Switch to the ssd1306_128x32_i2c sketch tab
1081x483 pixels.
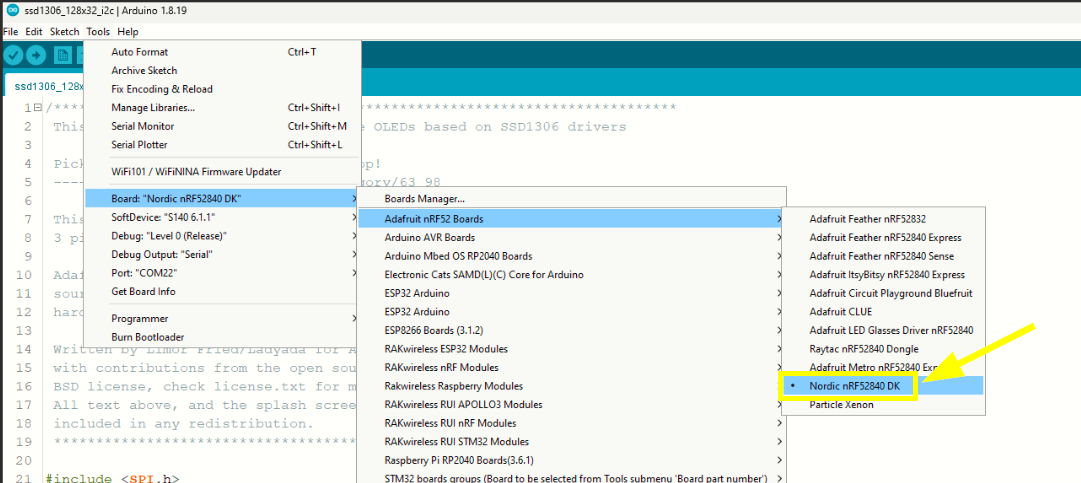point(45,86)
